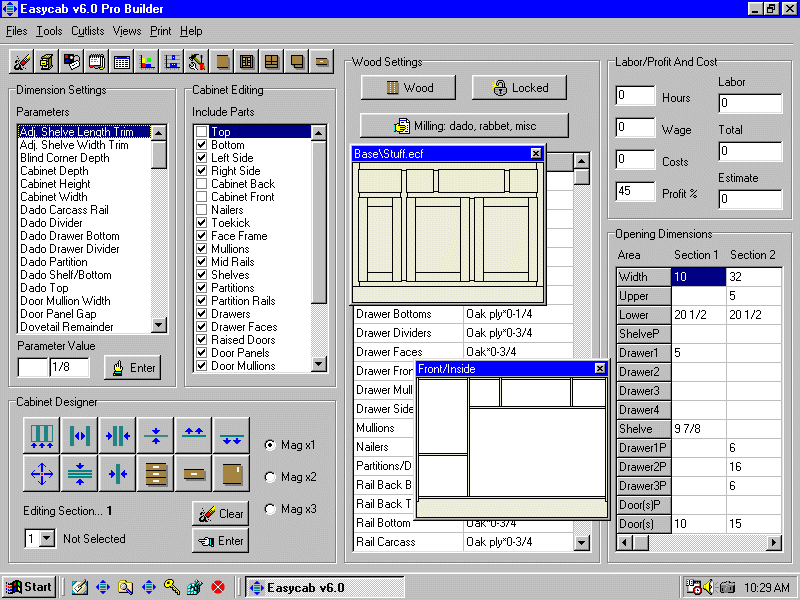The width and height of the screenshot is (800, 600).
Task: Click the wood settings list down arrow
Action: coord(582,543)
